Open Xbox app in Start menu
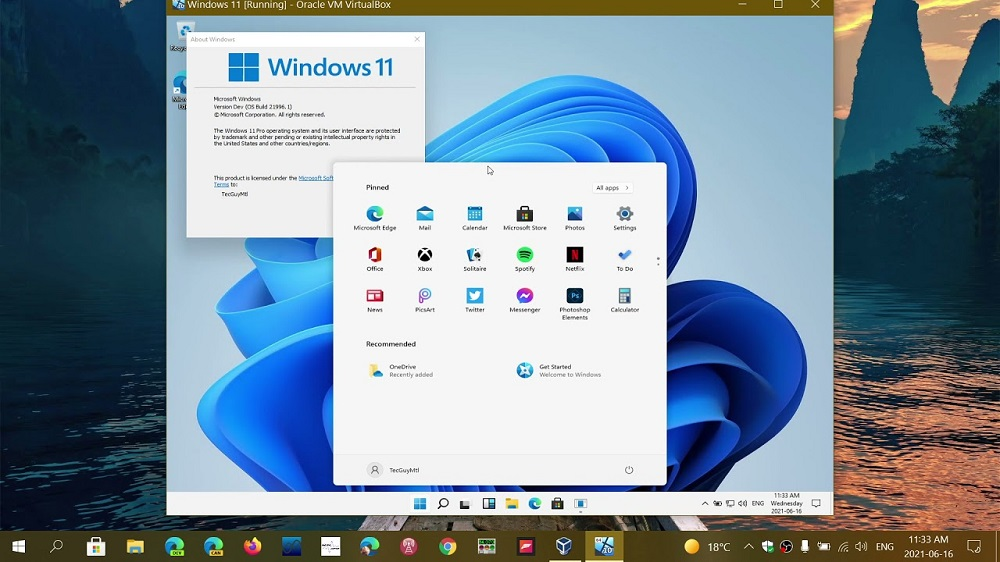Image resolution: width=1000 pixels, height=562 pixels. click(425, 255)
